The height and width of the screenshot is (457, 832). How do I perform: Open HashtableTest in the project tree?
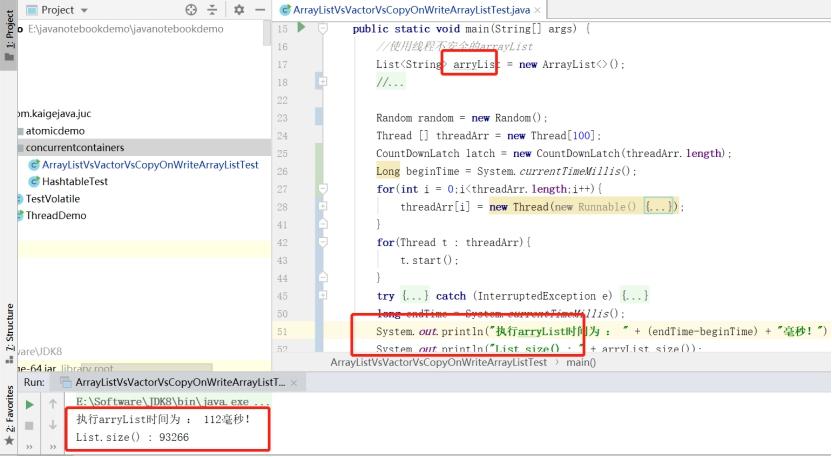tap(75, 182)
